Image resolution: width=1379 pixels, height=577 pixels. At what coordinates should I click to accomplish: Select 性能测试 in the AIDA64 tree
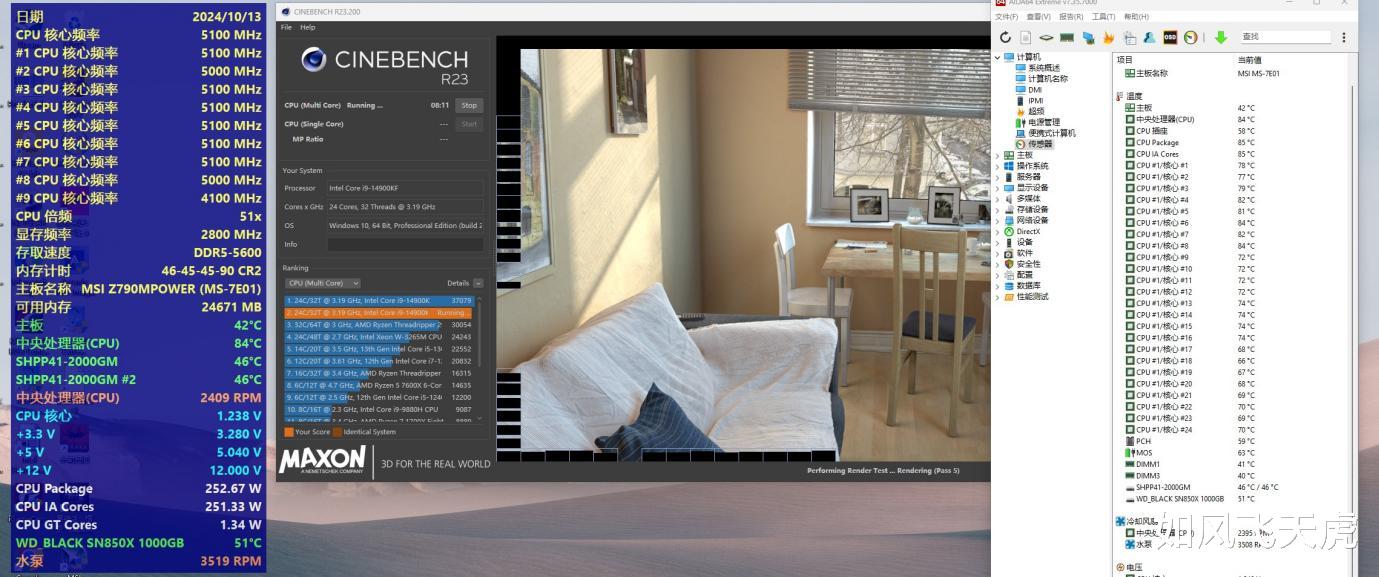tap(1033, 297)
